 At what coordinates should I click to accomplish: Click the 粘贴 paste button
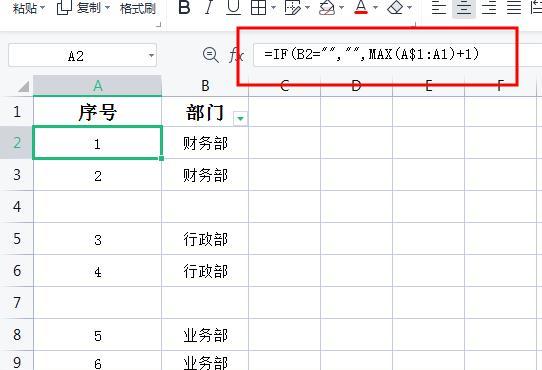(x=24, y=8)
